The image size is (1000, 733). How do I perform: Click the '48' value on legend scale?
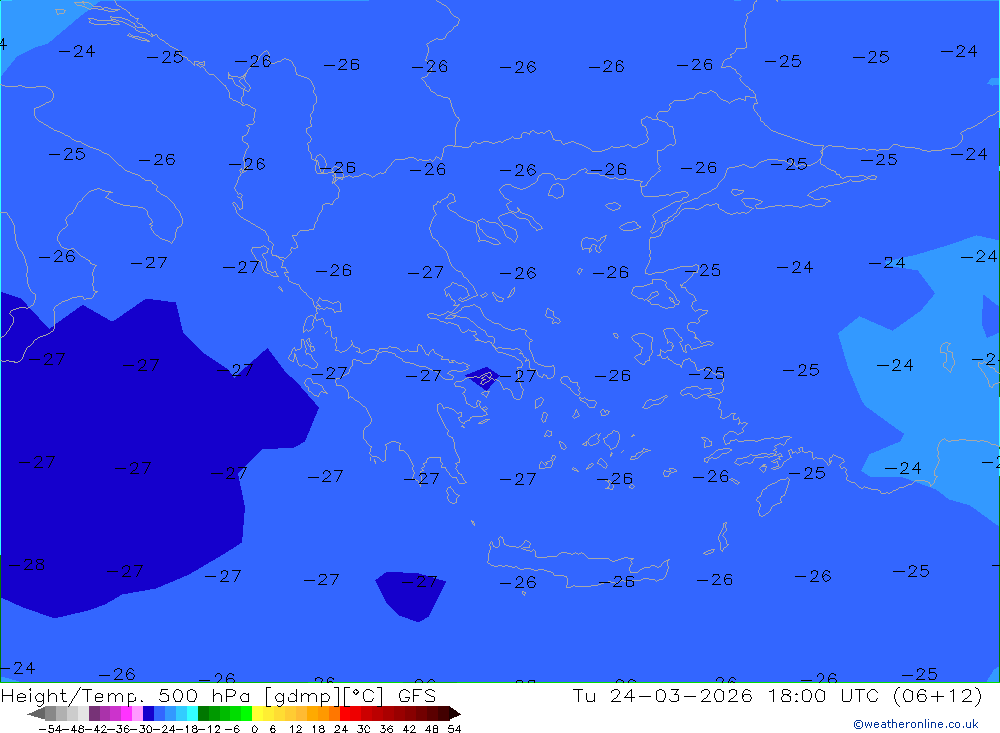coord(432,729)
